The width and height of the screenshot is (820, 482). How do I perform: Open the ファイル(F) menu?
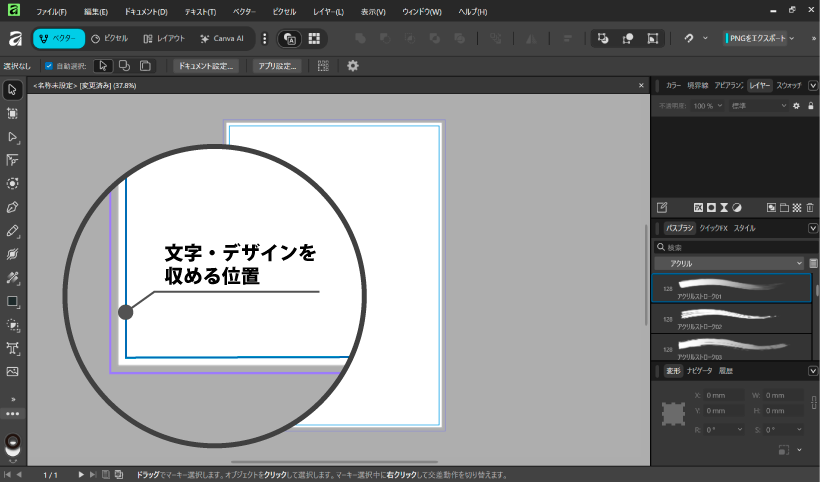(51, 11)
